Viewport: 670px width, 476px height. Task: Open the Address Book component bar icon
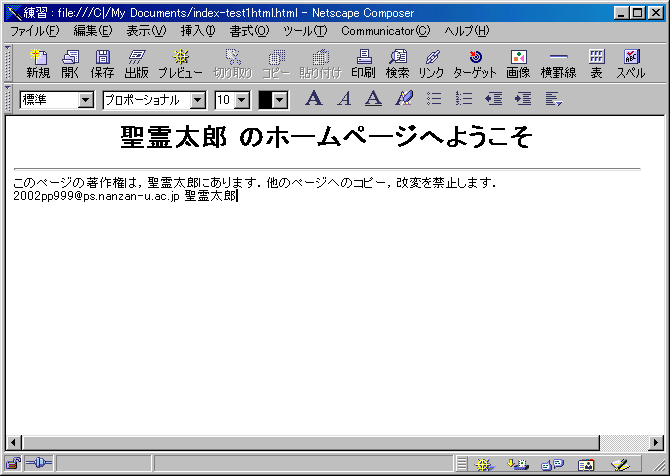point(586,464)
